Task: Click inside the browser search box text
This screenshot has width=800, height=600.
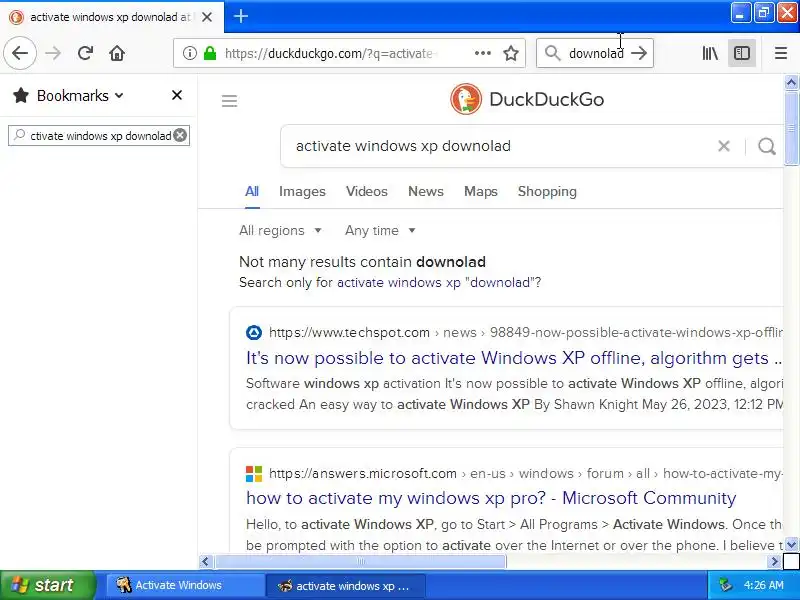Action: point(596,53)
